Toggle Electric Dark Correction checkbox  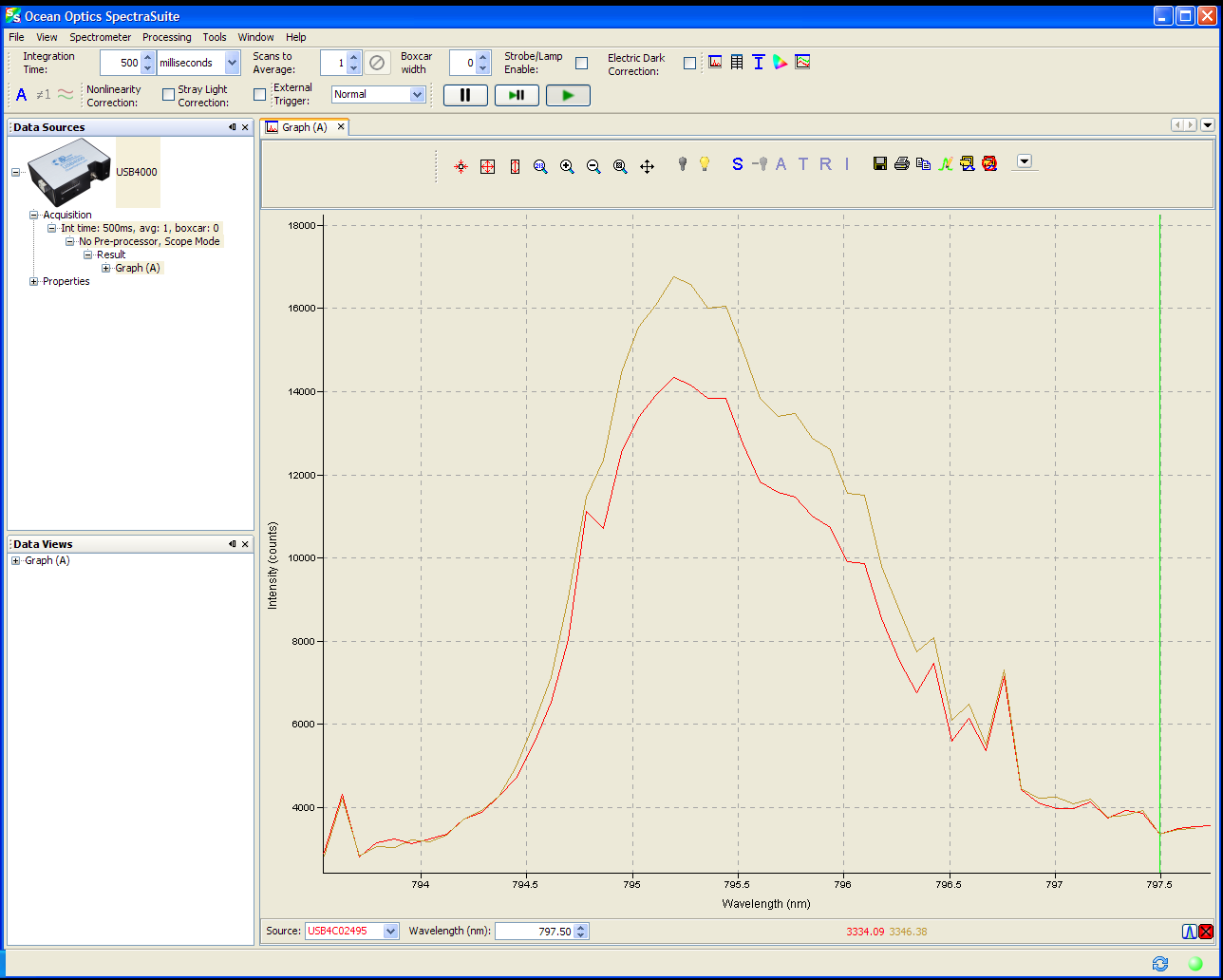[689, 63]
